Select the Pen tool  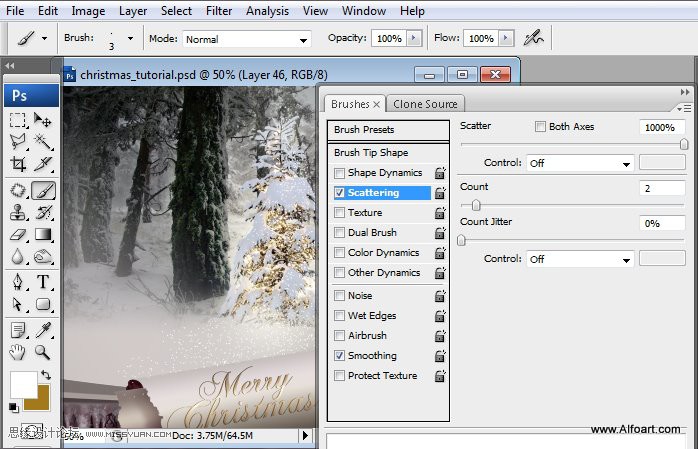pos(18,282)
